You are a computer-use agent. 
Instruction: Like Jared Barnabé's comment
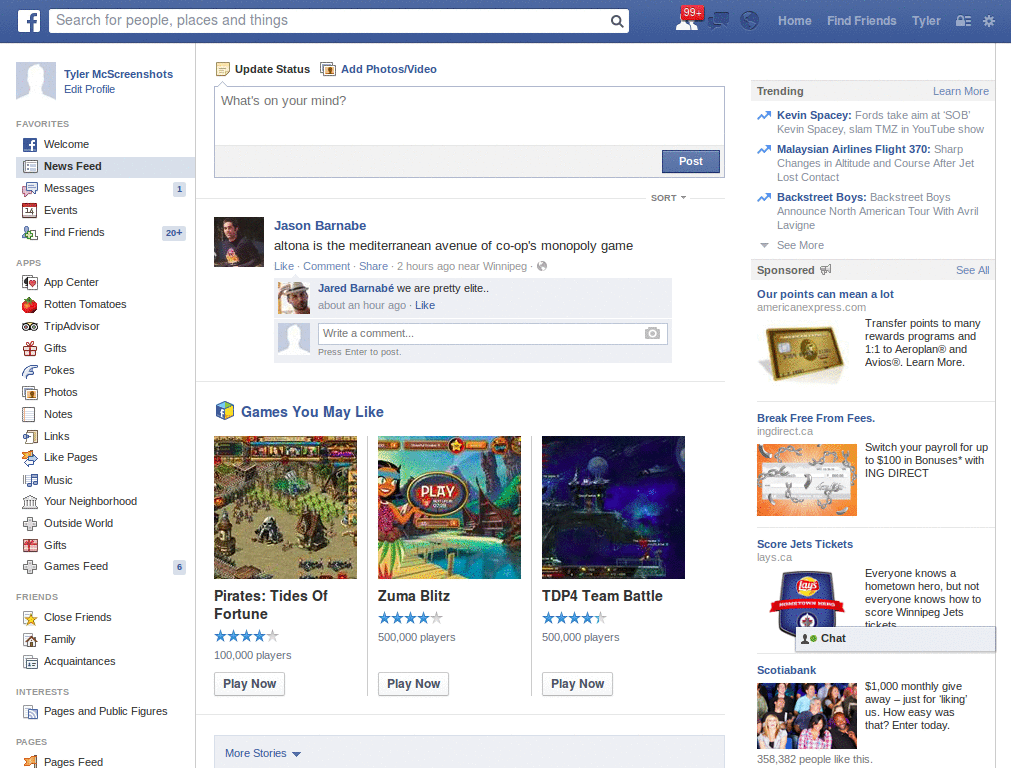coord(424,305)
